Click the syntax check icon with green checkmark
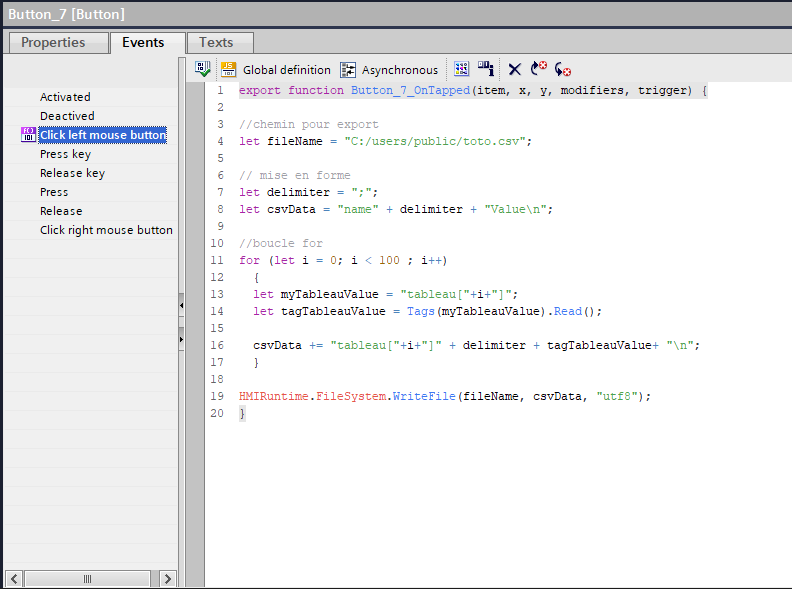Viewport: 792px width, 589px height. 203,69
